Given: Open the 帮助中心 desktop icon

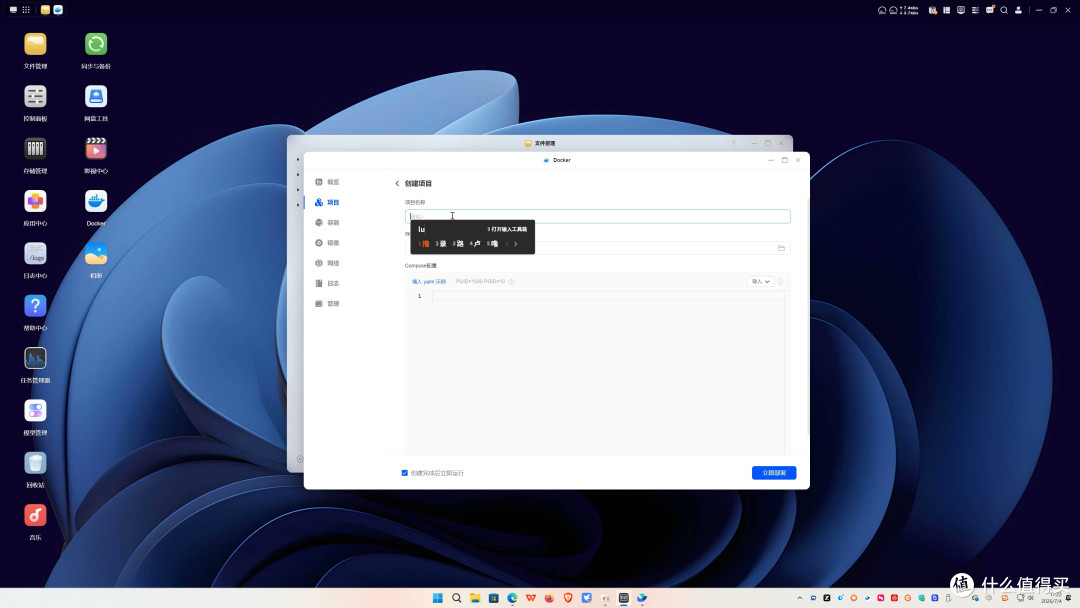Looking at the screenshot, I should click(35, 306).
